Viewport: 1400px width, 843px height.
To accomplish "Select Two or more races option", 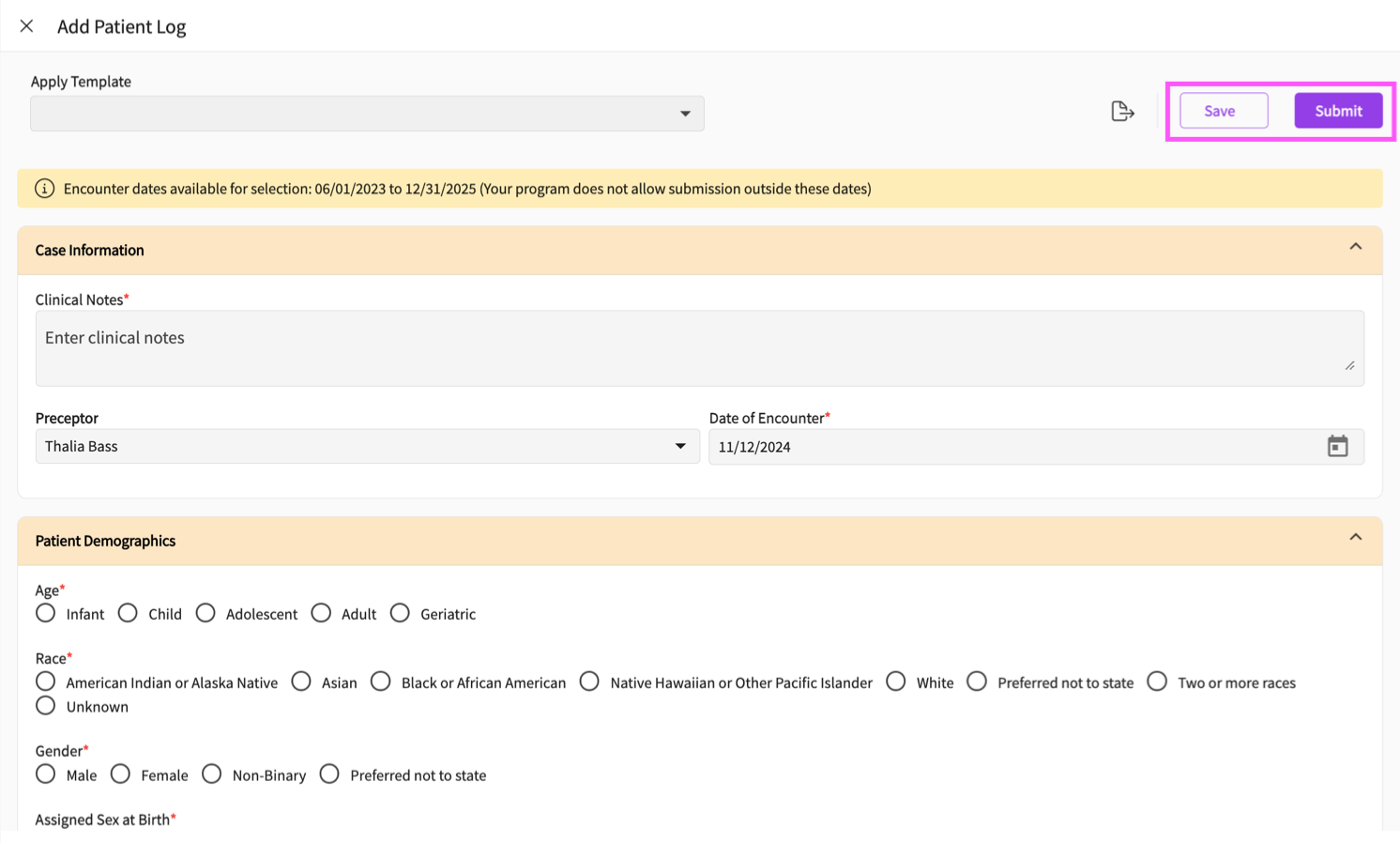I will (1157, 682).
